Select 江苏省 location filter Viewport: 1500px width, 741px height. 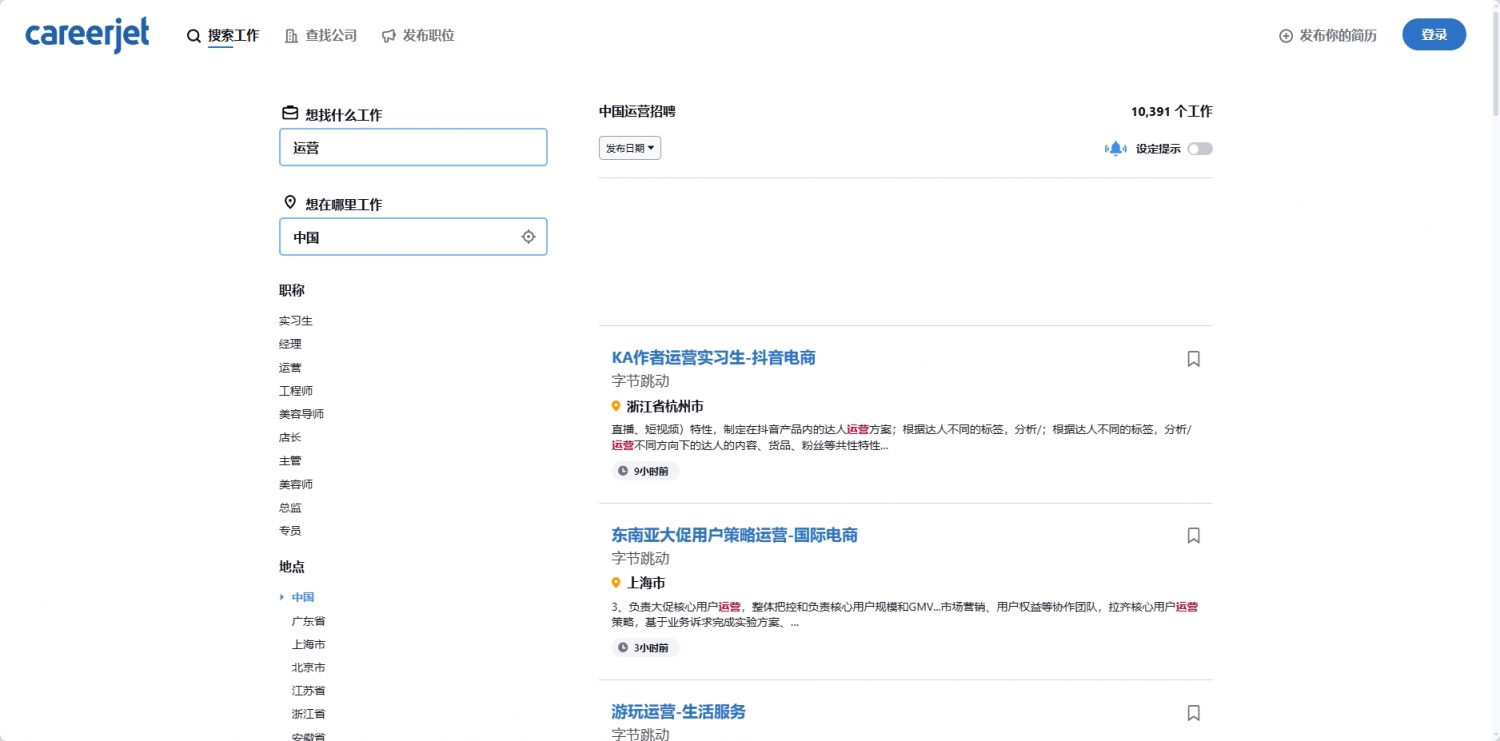(x=308, y=691)
